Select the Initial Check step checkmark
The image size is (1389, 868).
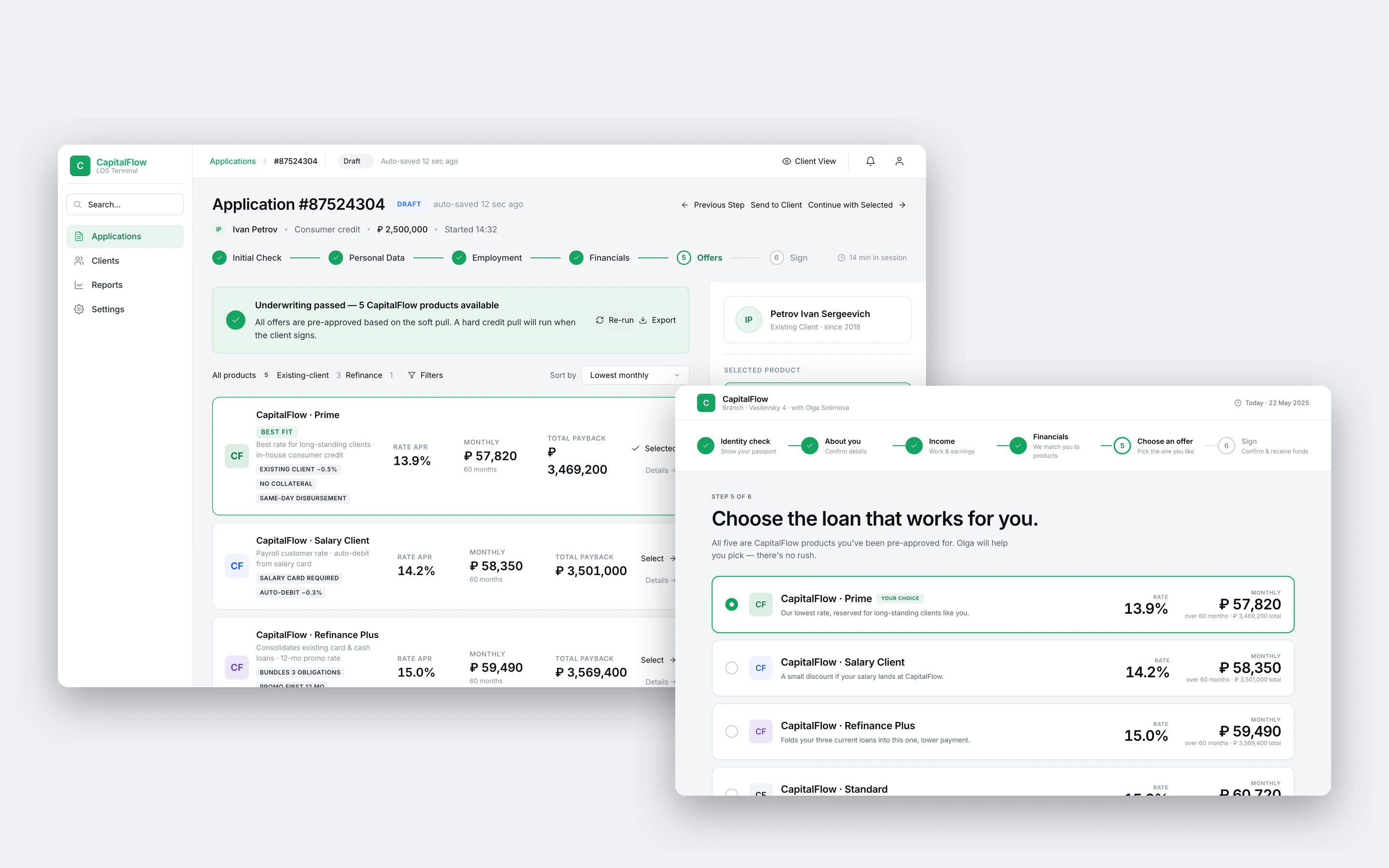point(219,258)
